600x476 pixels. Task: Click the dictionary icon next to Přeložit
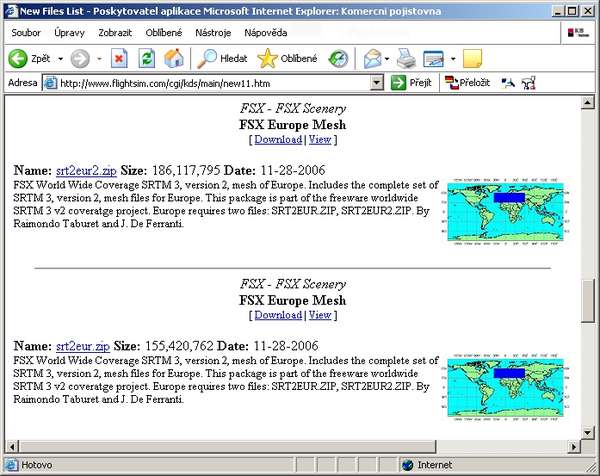pyautogui.click(x=508, y=83)
